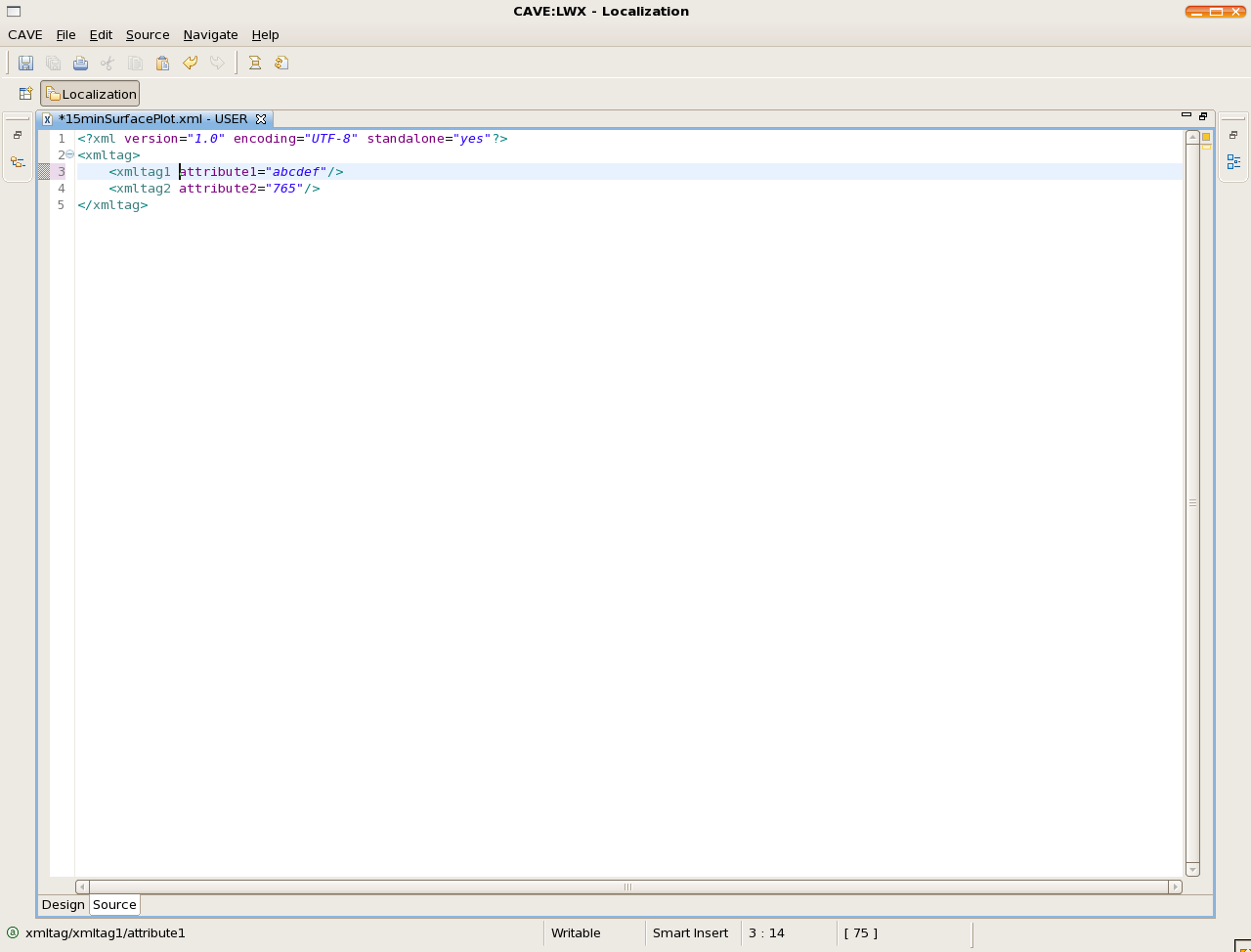Collapse the xmltag fold on line 2
This screenshot has height=952, width=1251.
coord(70,154)
